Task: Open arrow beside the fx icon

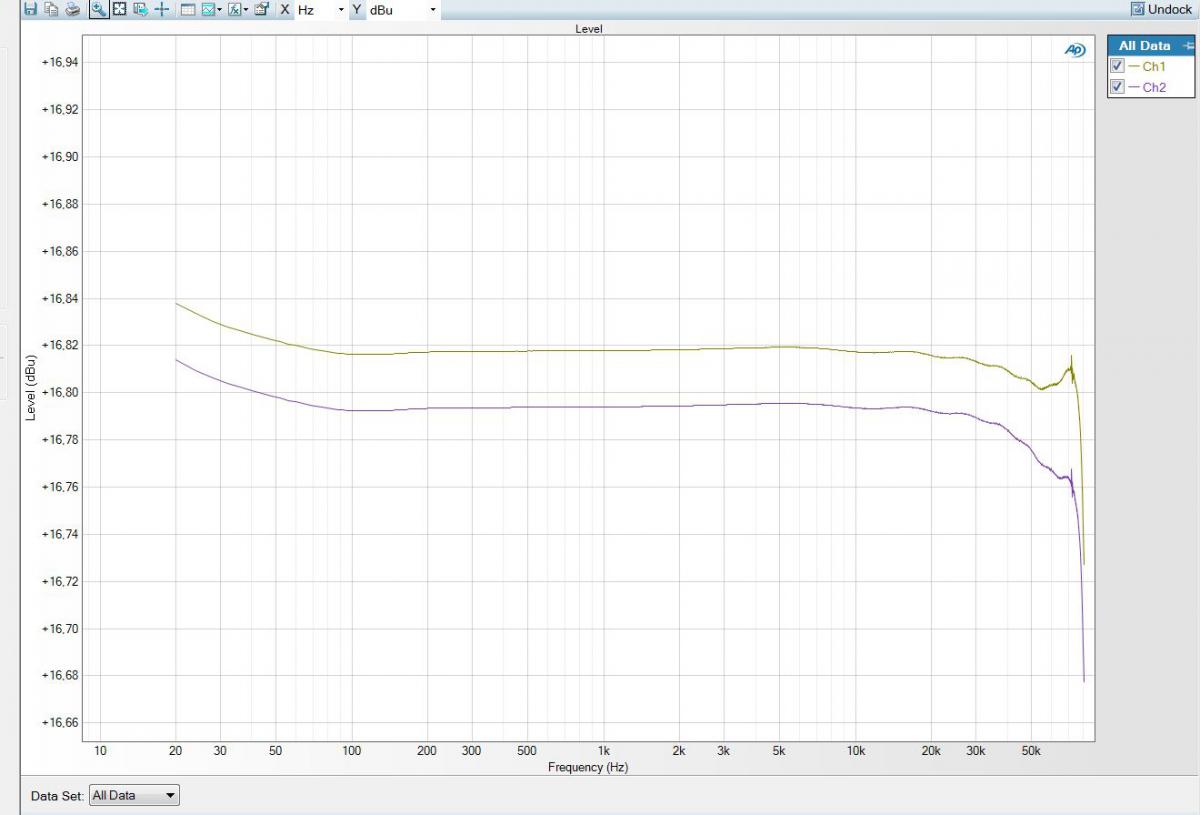Action: point(246,9)
